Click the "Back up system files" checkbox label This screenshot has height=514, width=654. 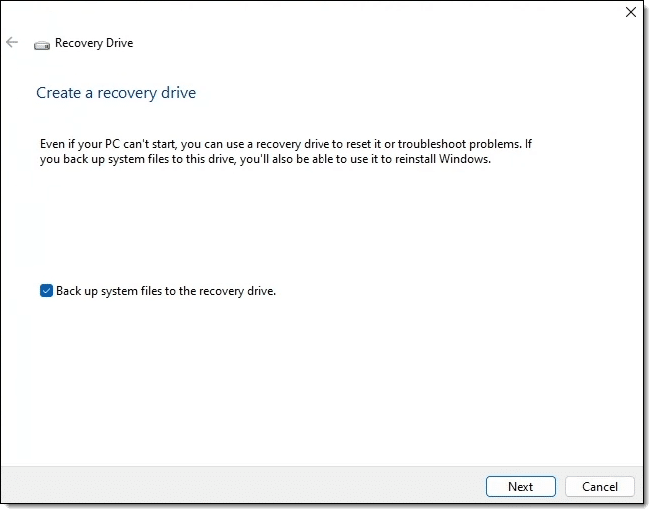pos(166,291)
